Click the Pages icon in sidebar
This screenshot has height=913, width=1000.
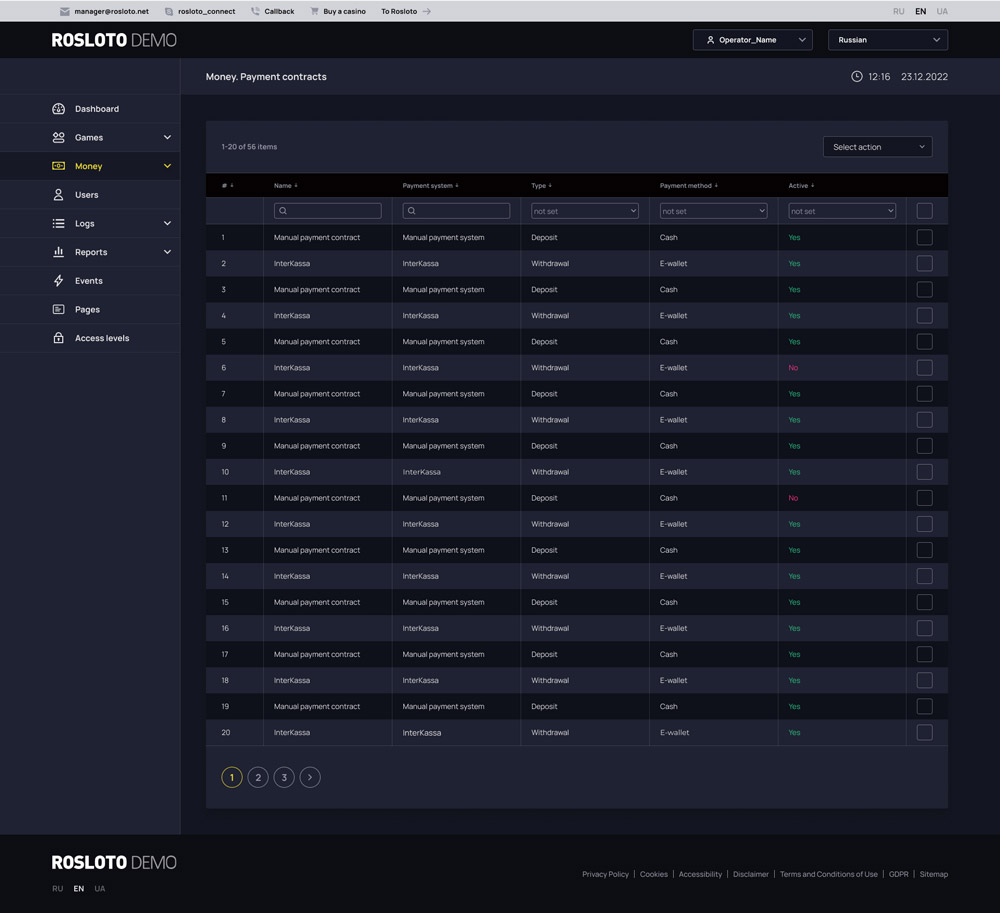click(x=58, y=310)
